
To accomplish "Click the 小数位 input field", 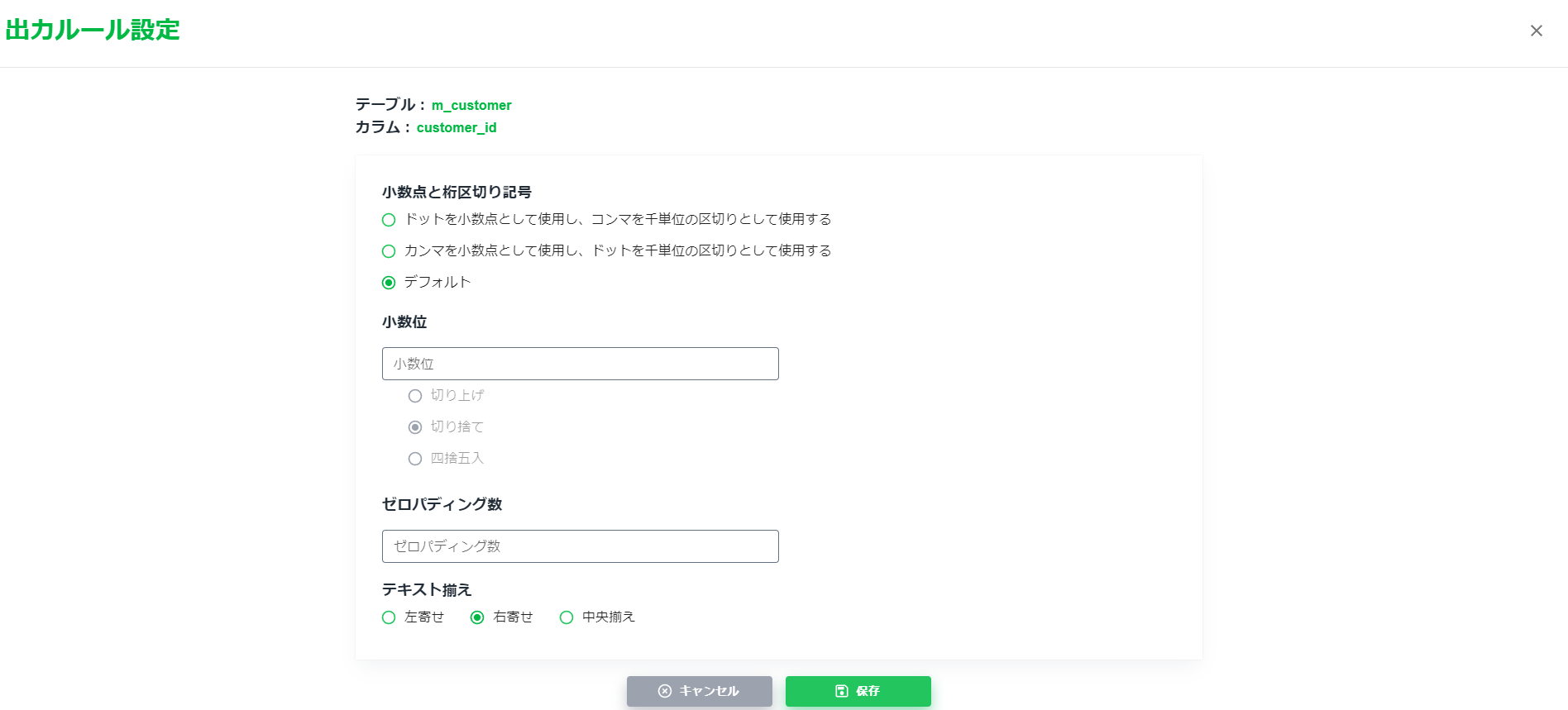I will point(580,364).
